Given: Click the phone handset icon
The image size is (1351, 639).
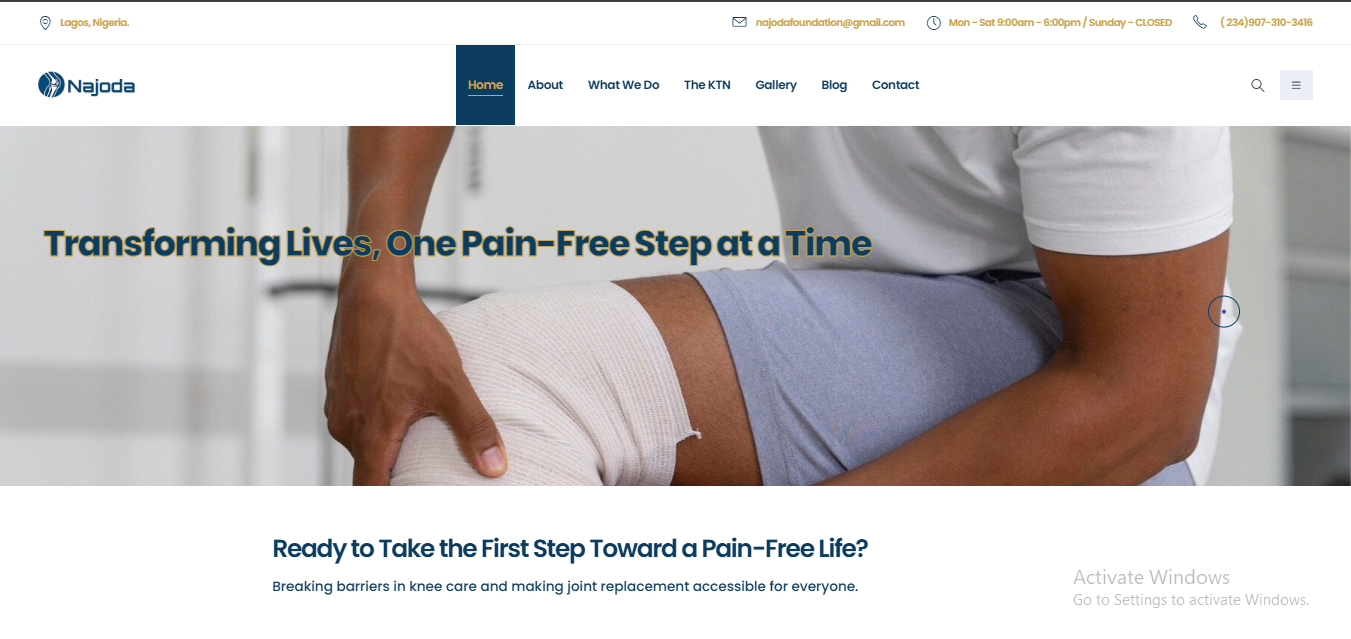Looking at the screenshot, I should [x=1200, y=22].
